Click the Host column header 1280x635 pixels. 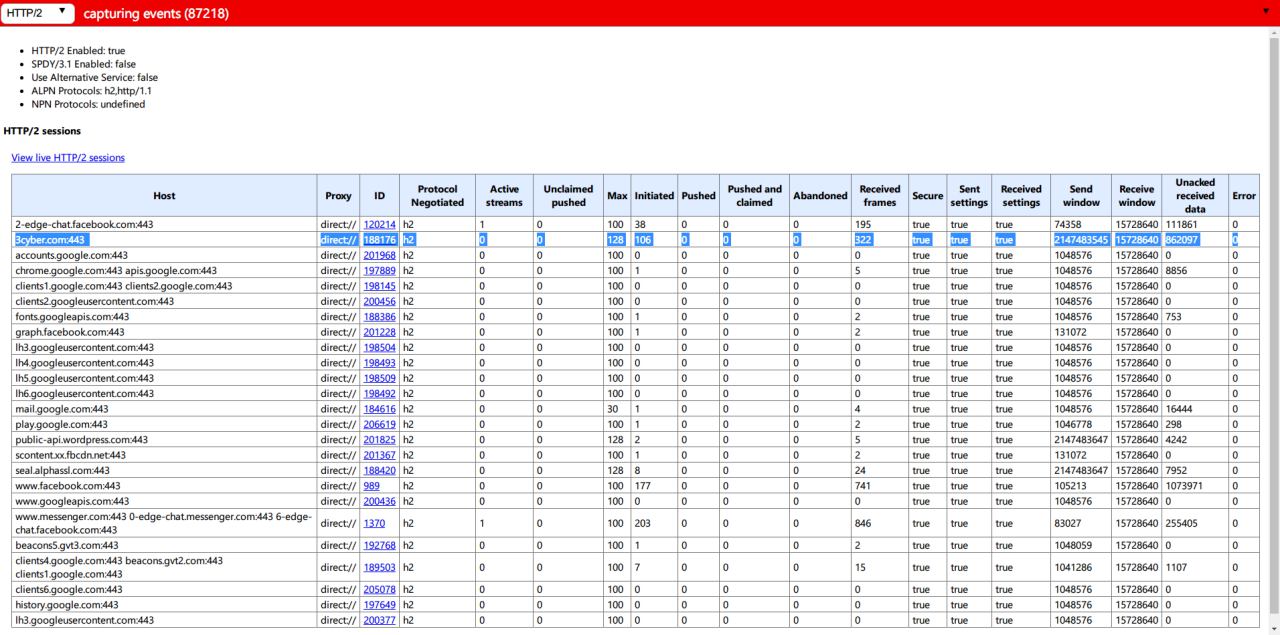pyautogui.click(x=164, y=196)
